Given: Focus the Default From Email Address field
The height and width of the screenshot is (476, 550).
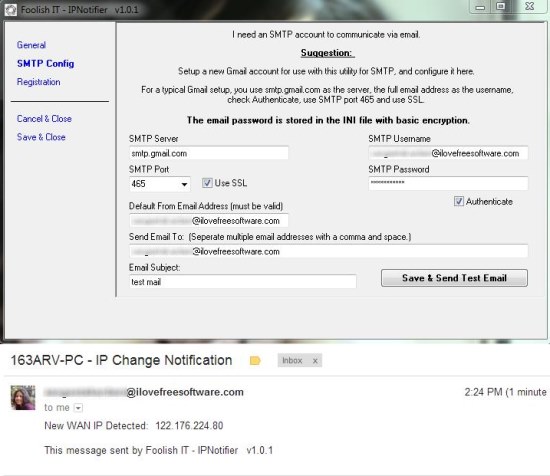Looking at the screenshot, I should pyautogui.click(x=209, y=221).
